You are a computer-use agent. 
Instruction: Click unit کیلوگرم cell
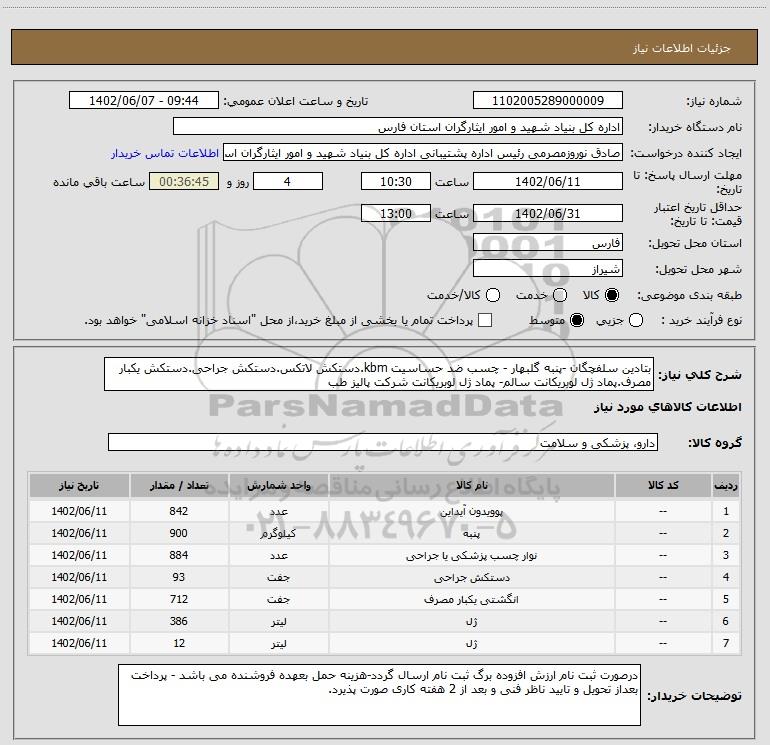tap(278, 533)
